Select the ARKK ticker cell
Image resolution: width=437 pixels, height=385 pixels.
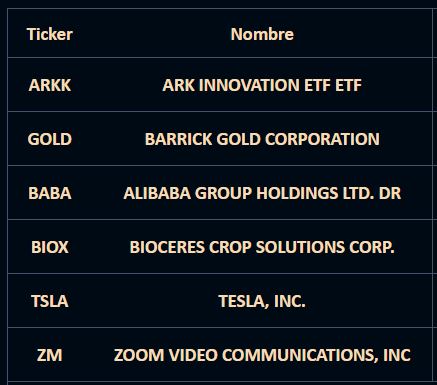tap(50, 85)
